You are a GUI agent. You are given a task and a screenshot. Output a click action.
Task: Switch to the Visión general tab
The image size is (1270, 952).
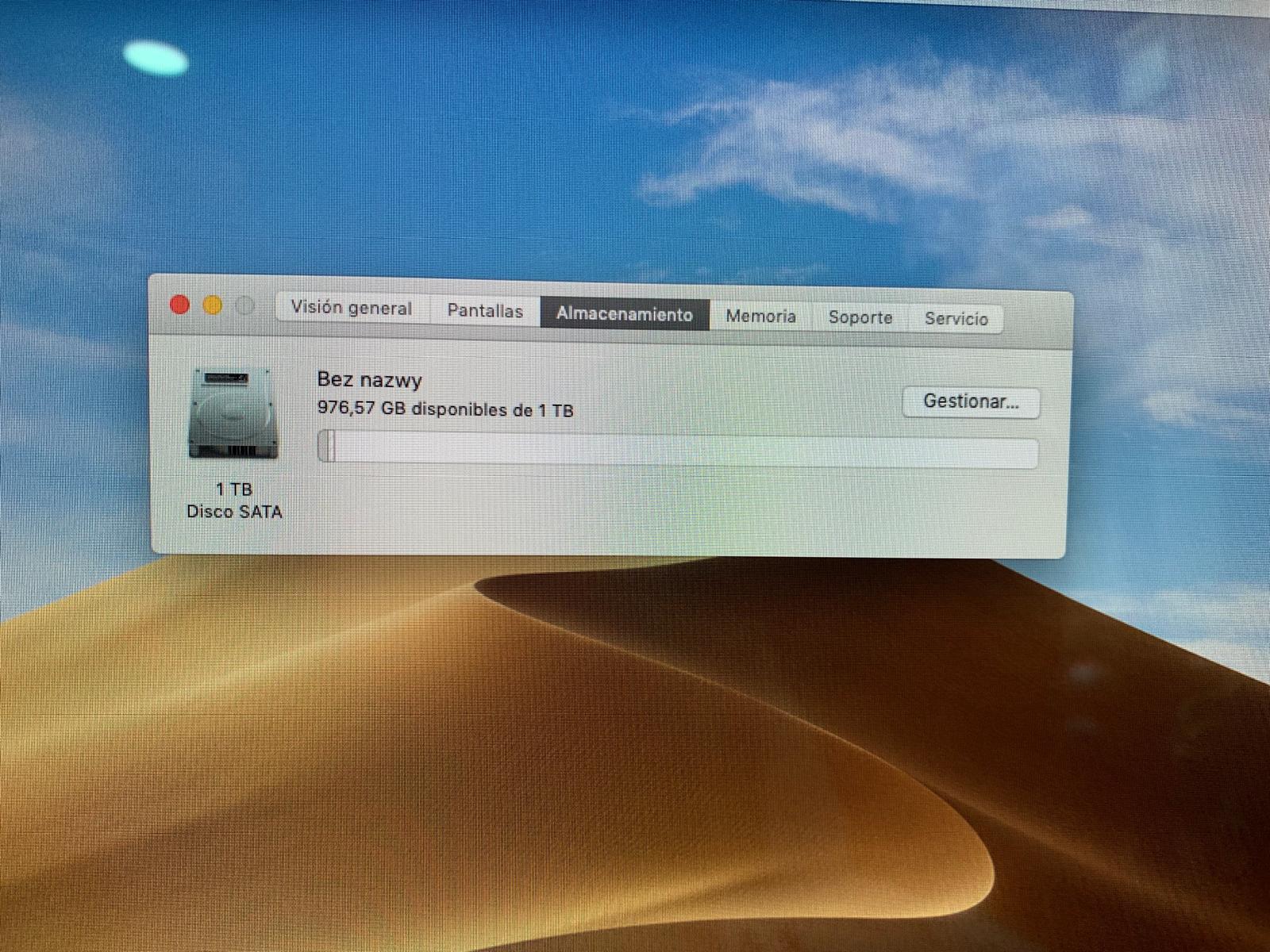352,308
